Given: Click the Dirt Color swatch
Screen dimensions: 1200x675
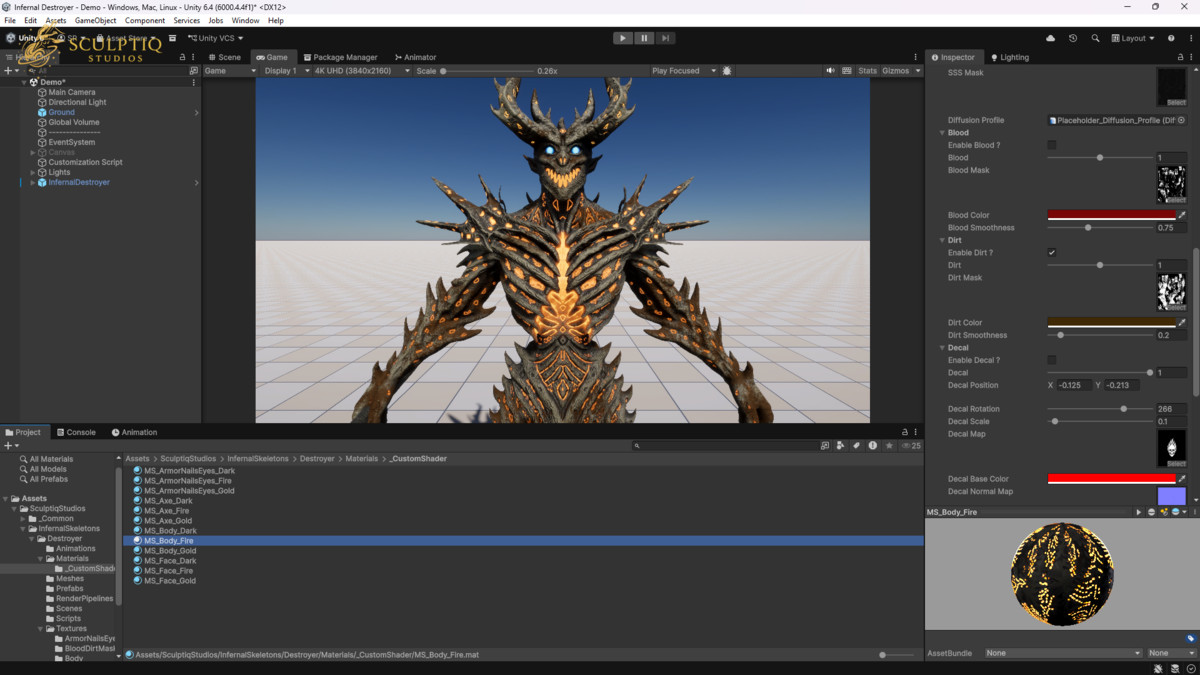Looking at the screenshot, I should pos(1111,323).
